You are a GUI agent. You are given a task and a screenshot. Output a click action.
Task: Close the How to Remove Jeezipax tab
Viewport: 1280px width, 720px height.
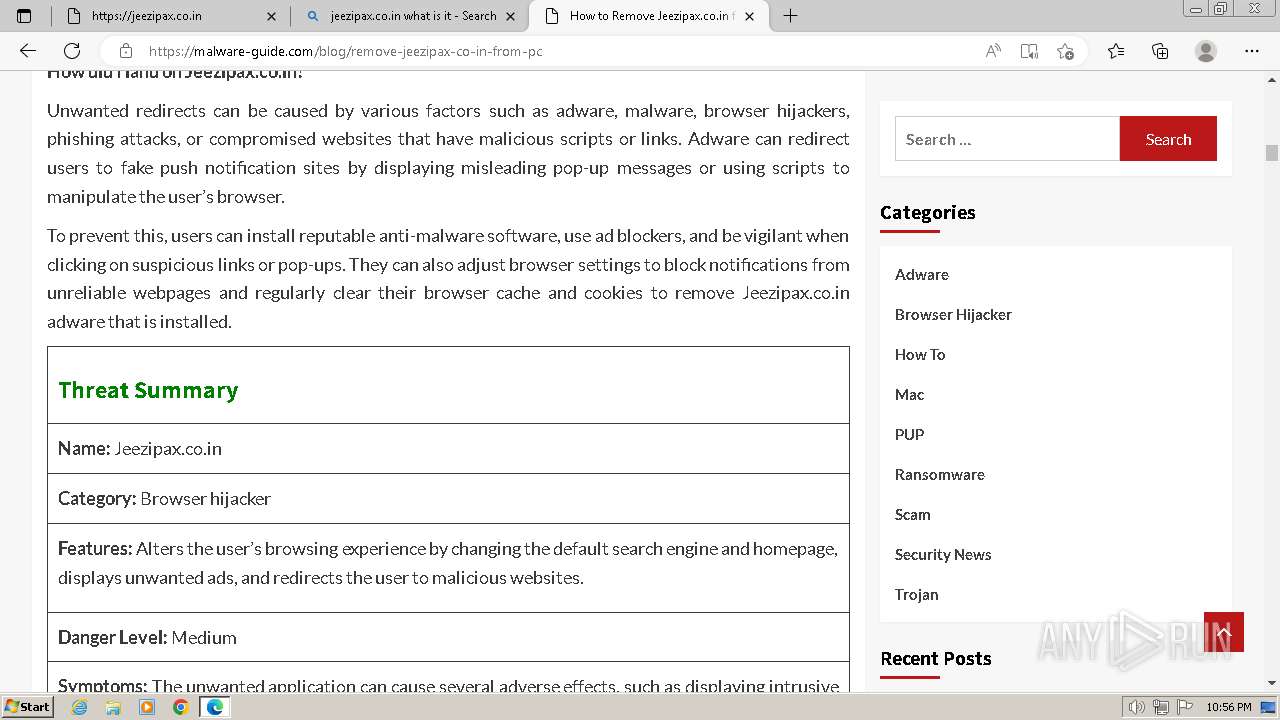(750, 16)
